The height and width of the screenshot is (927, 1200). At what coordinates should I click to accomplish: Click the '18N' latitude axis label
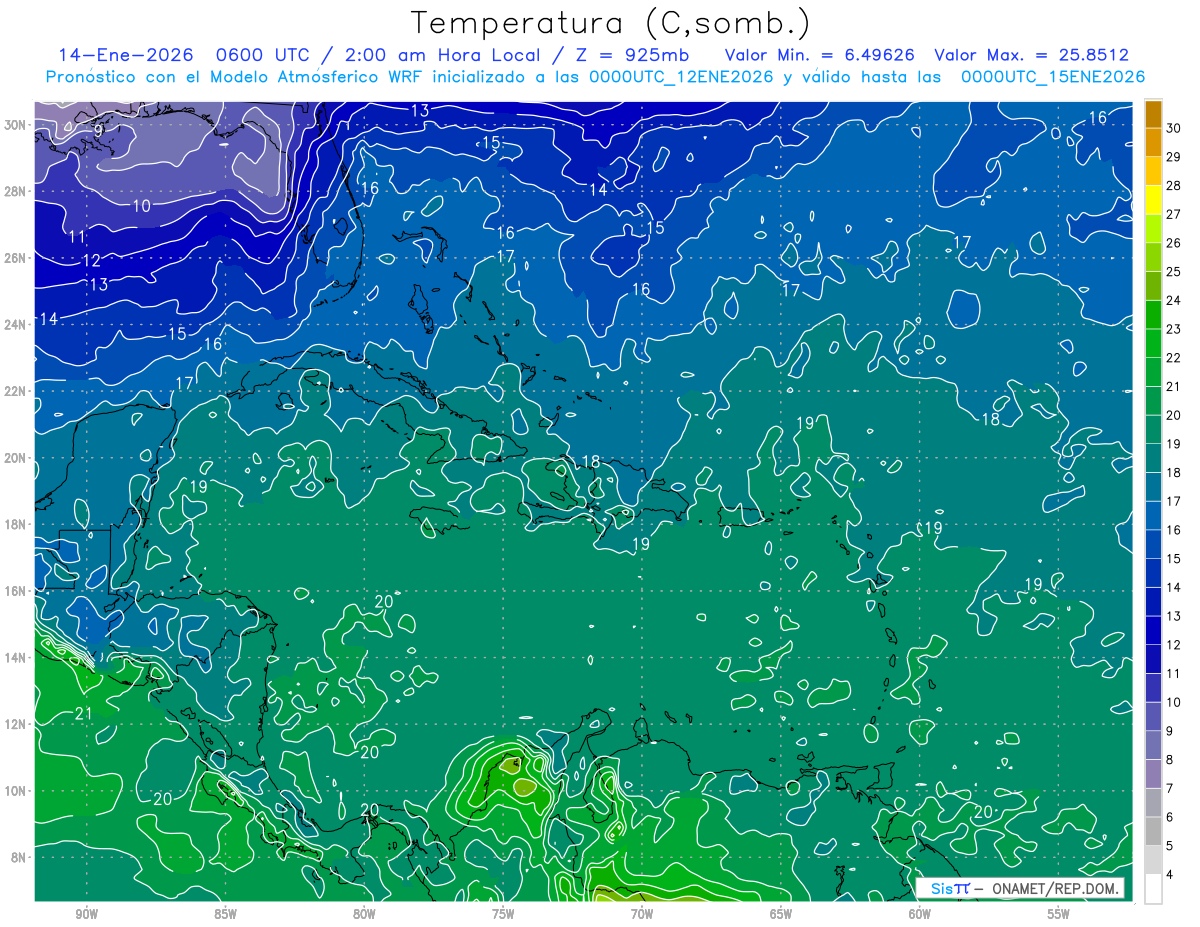tap(17, 524)
